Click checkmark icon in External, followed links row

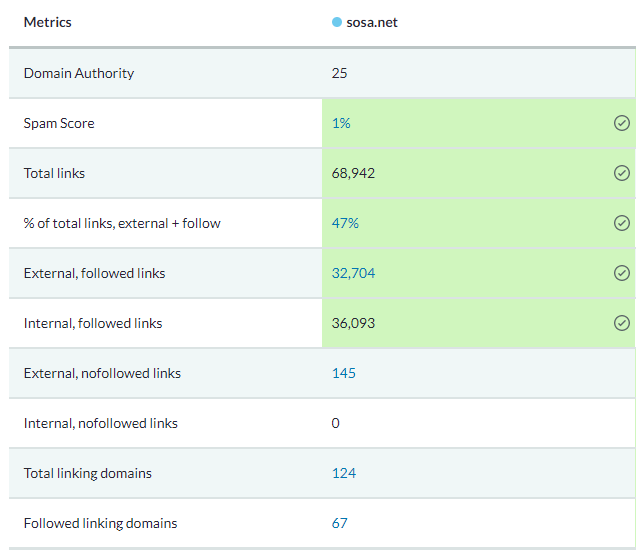(x=621, y=273)
